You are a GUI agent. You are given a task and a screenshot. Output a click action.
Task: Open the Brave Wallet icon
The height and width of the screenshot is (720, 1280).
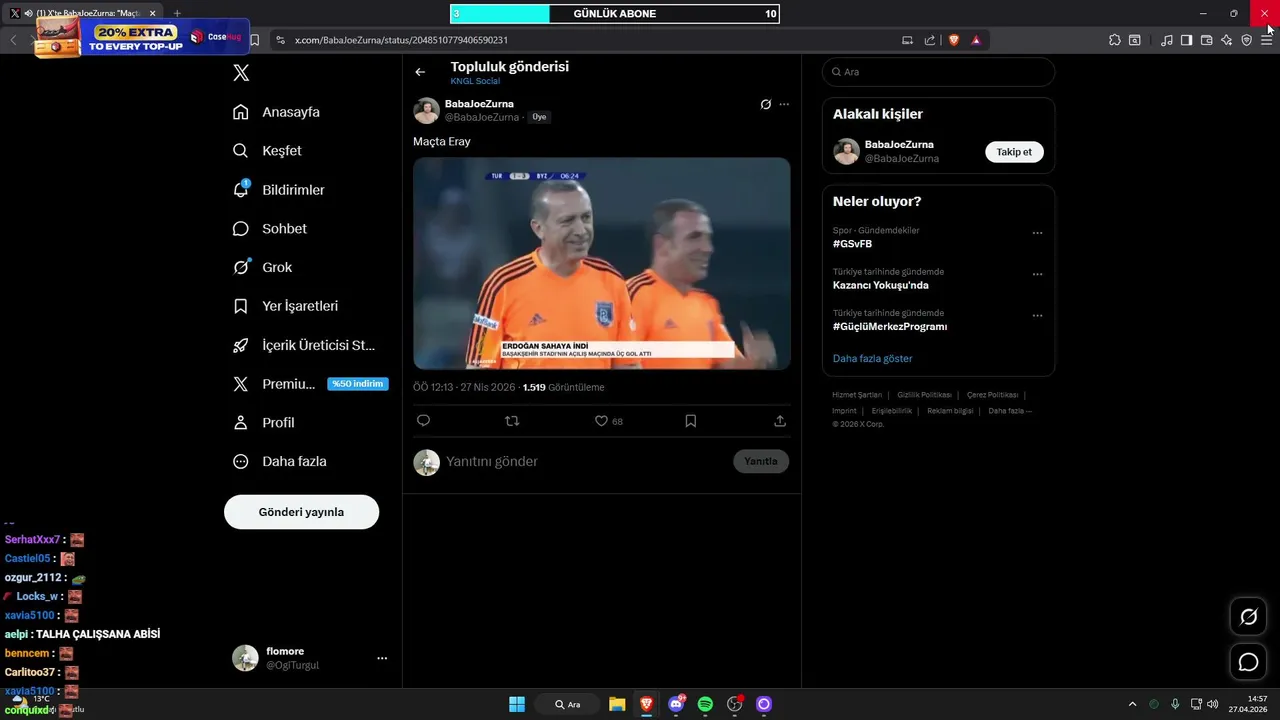tap(1206, 40)
